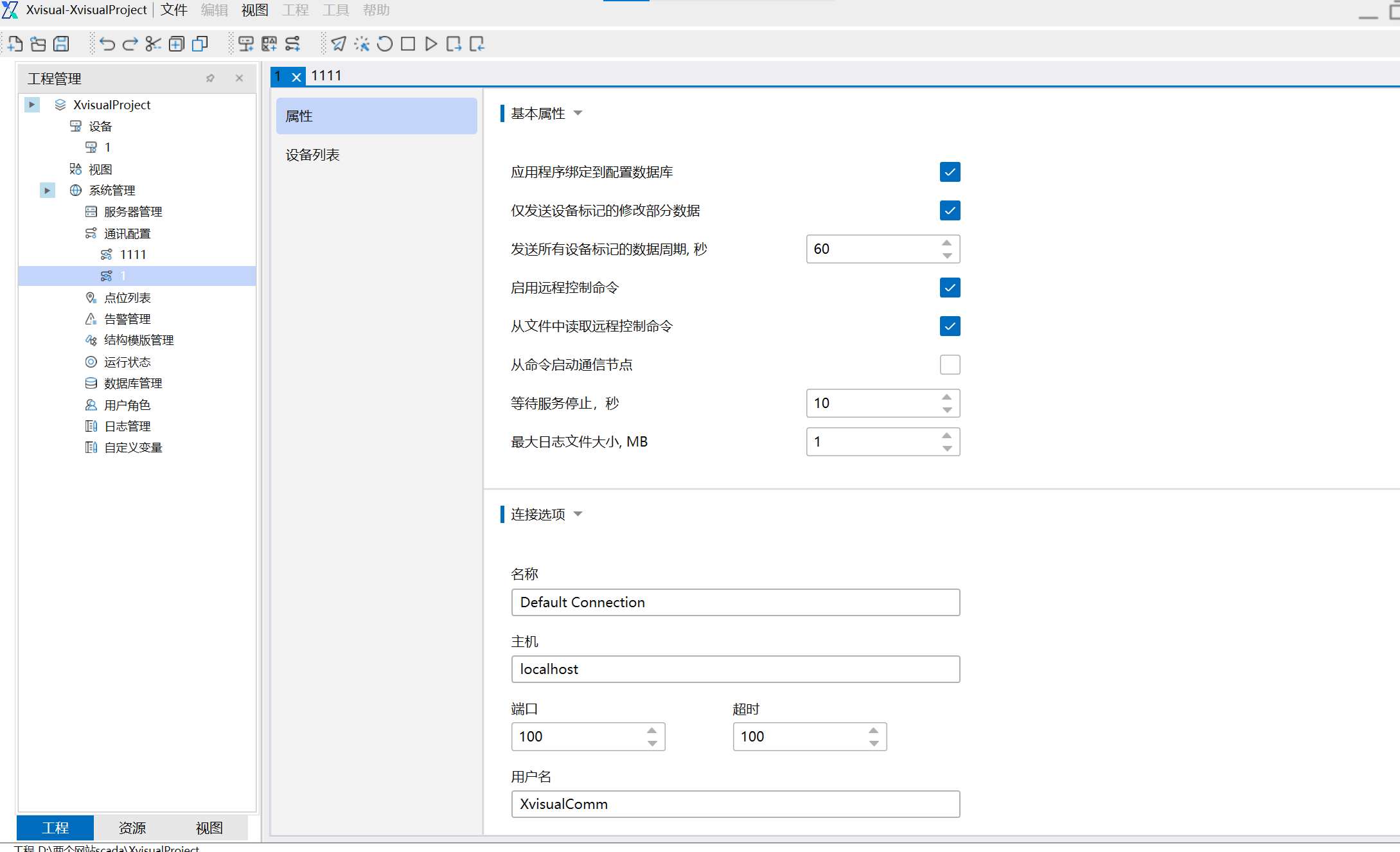Enable 从命令启动通信节点 checkbox
Screen dimensions: 1400x852
(x=950, y=365)
